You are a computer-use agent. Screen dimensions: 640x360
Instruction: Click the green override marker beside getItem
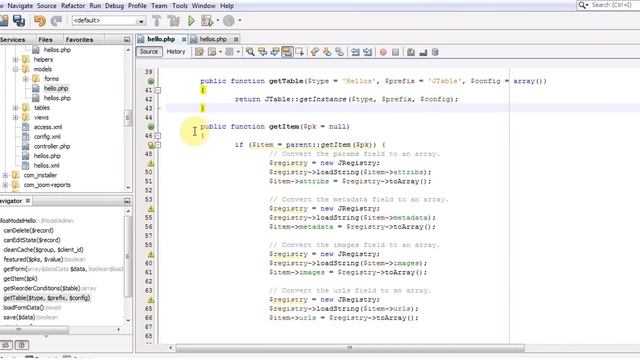coord(151,127)
